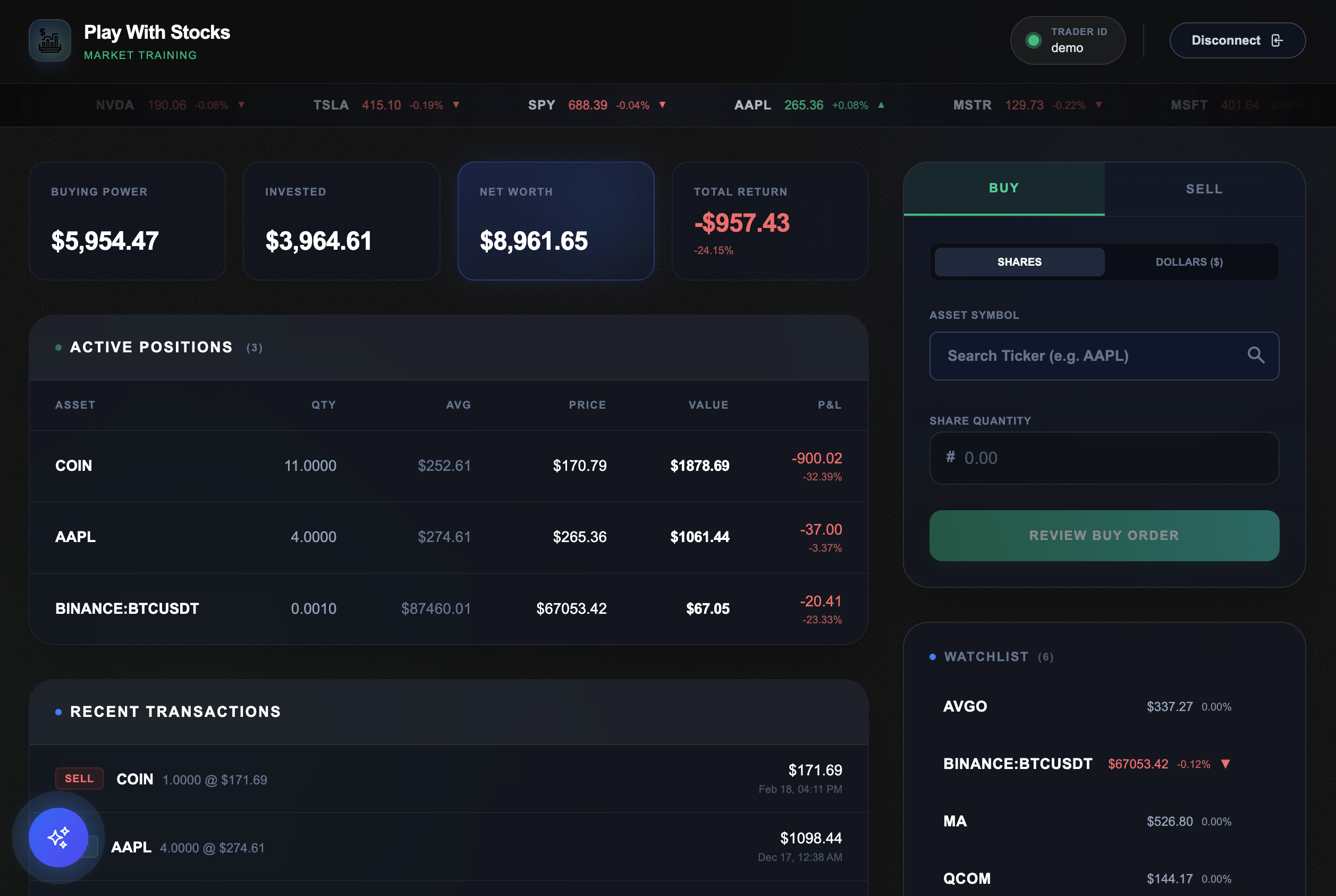Open the Buy tab
The image size is (1336, 896).
point(1003,189)
